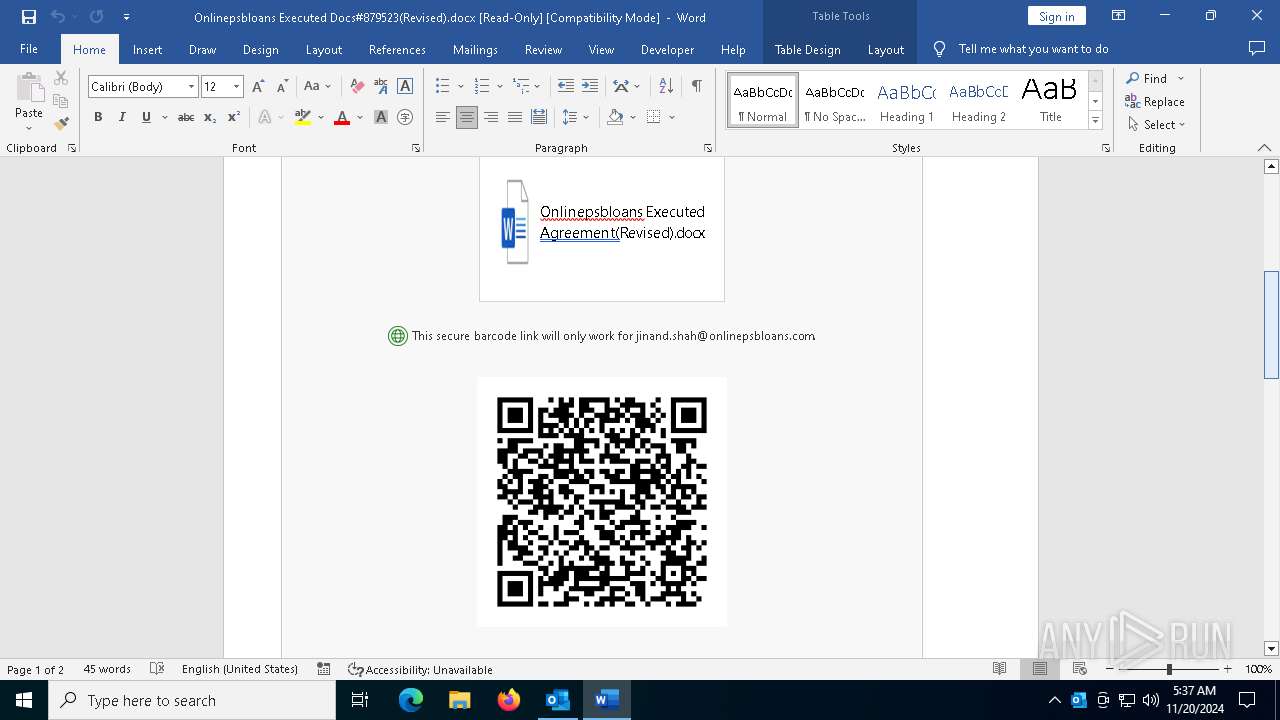Screen dimensions: 1280x720
Task: Click the Character Shading icon
Action: pyautogui.click(x=381, y=117)
